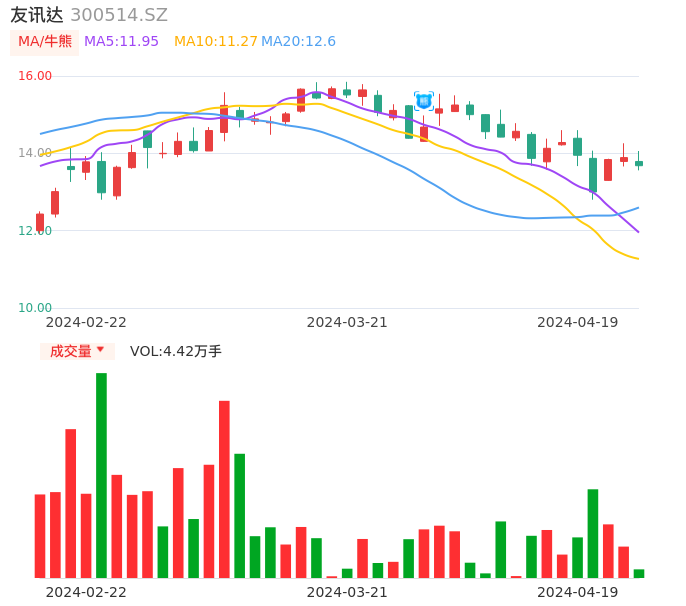Image resolution: width=686 pixels, height=606 pixels.
Task: Toggle the MA5:11.95 indicator line
Action: pos(121,42)
